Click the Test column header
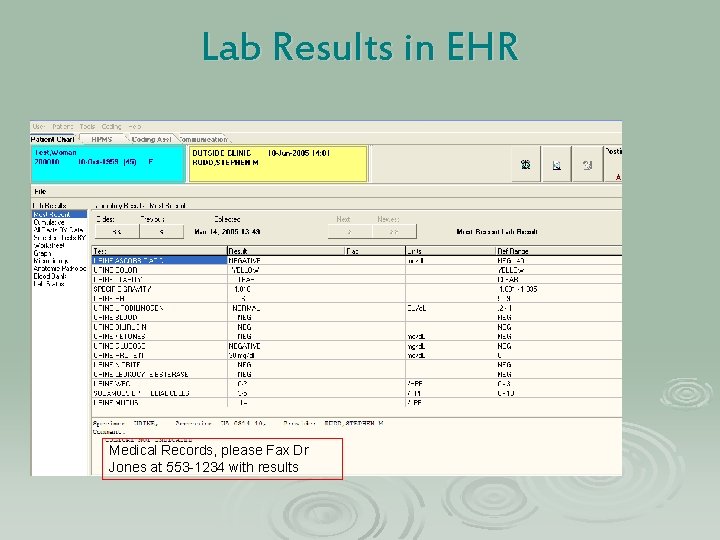 coord(159,251)
